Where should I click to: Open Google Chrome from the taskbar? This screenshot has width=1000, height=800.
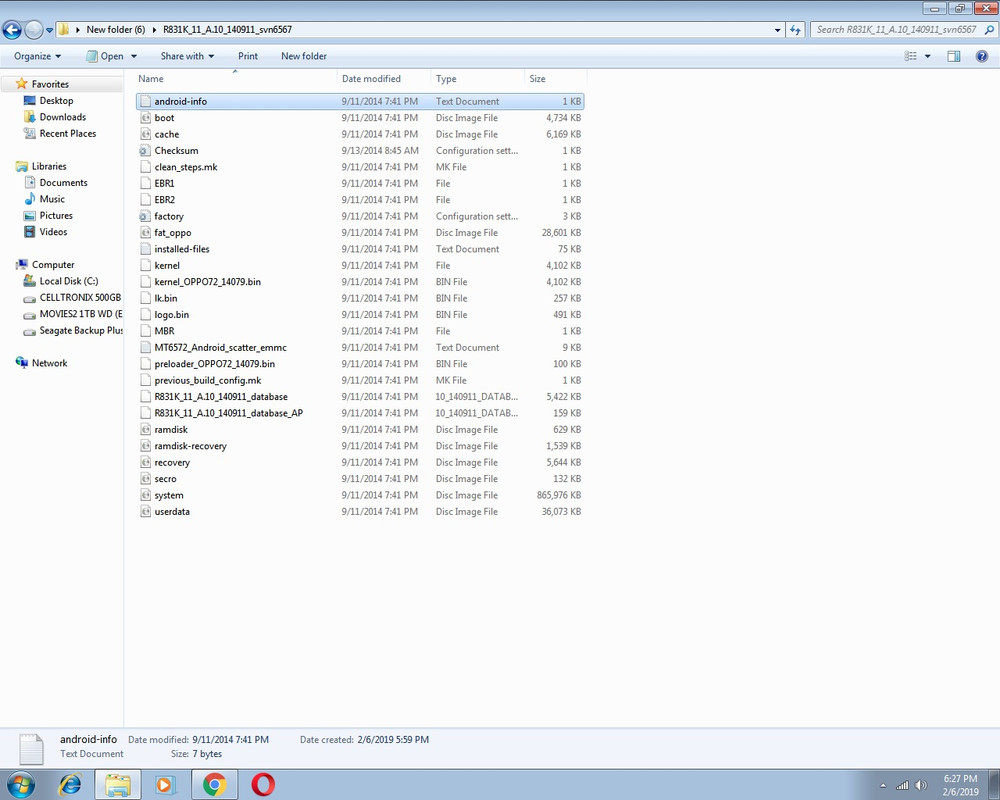214,784
